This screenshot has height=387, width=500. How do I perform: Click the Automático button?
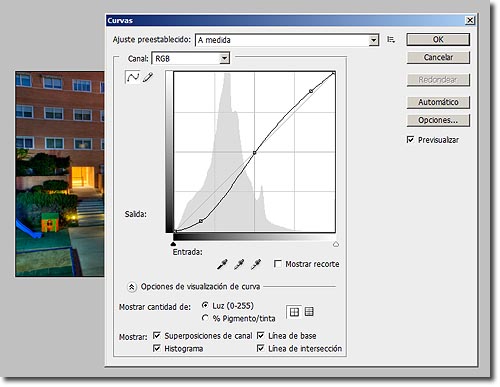click(438, 102)
